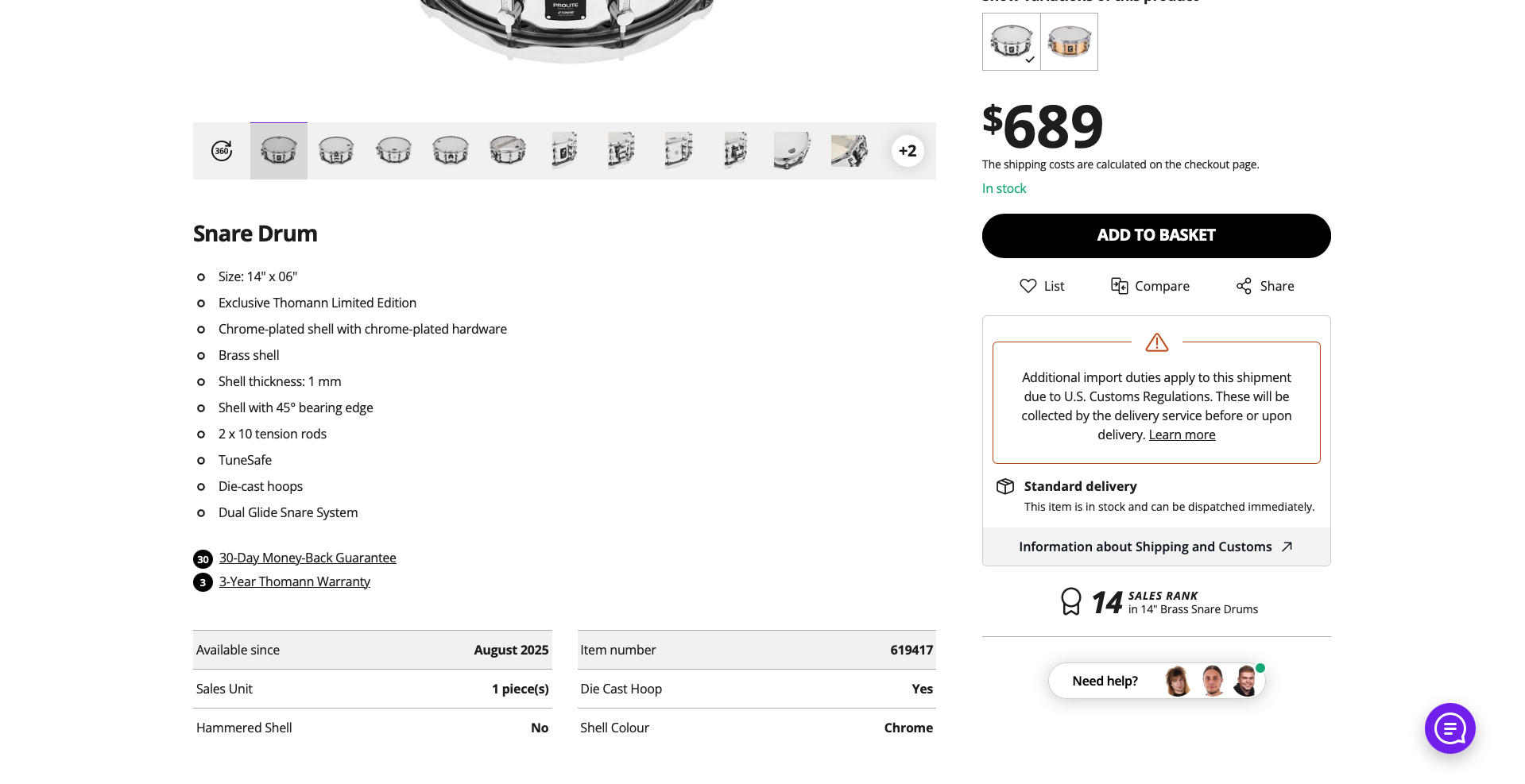Click the sales rank award icon
Image resolution: width=1525 pixels, height=784 pixels.
tap(1071, 602)
